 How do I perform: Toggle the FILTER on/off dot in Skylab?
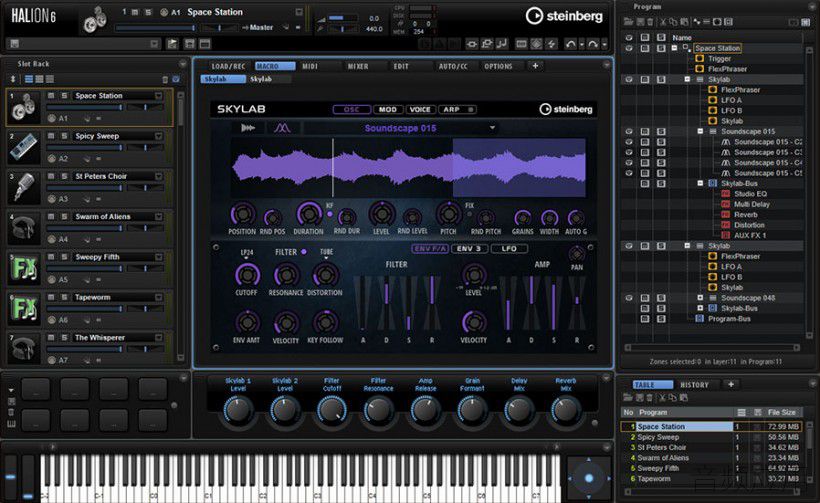(x=303, y=252)
